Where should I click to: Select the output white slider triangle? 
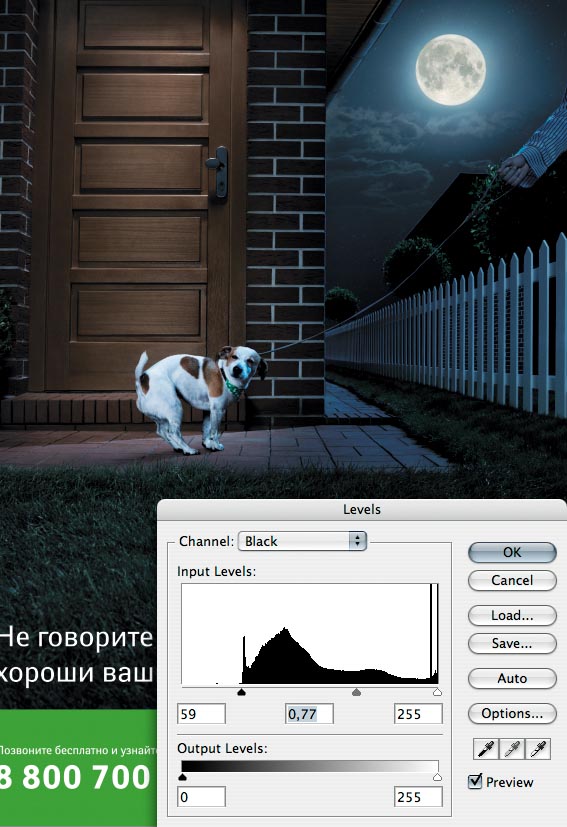437,777
